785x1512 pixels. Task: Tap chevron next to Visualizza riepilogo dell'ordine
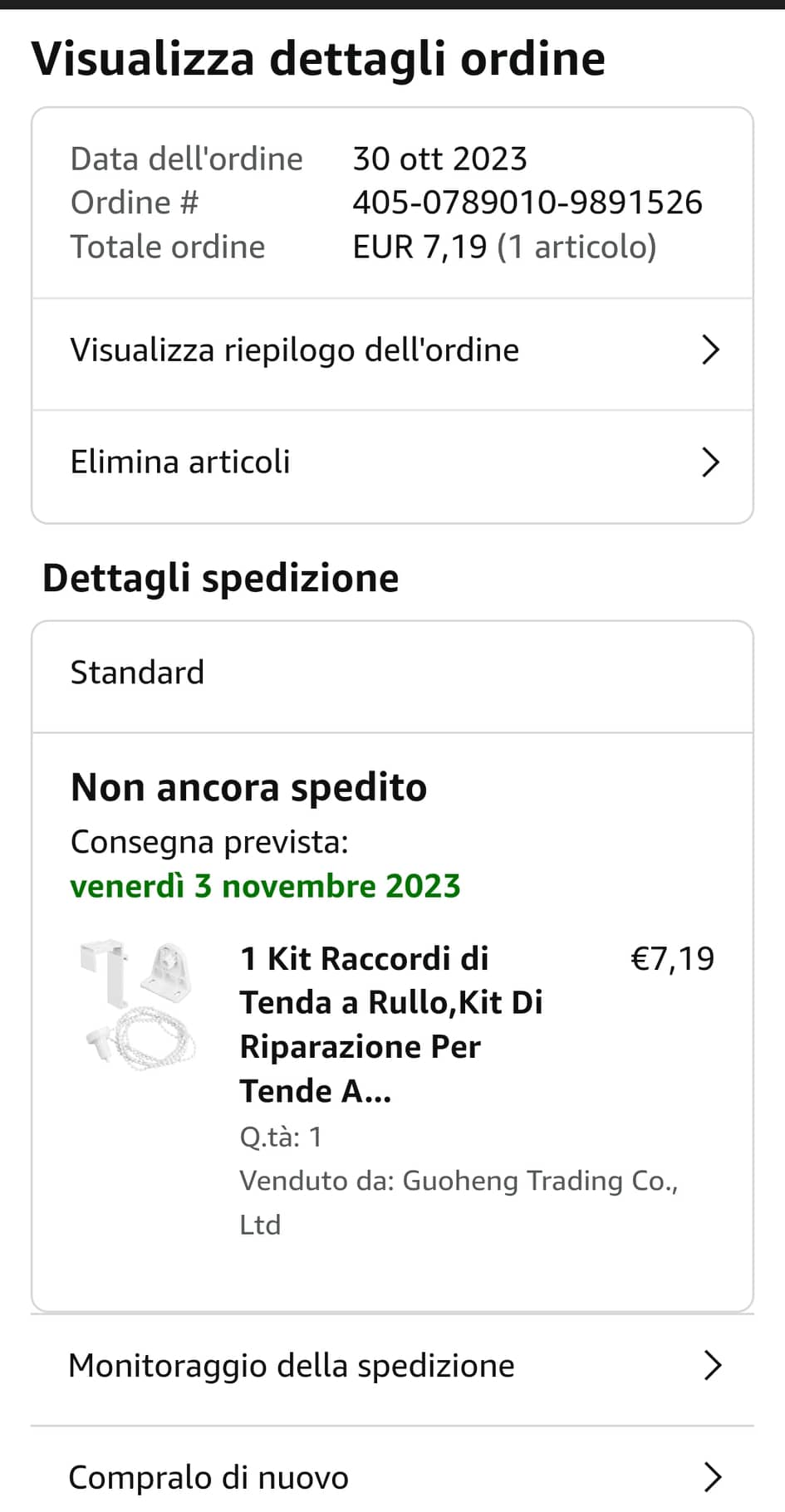[710, 350]
